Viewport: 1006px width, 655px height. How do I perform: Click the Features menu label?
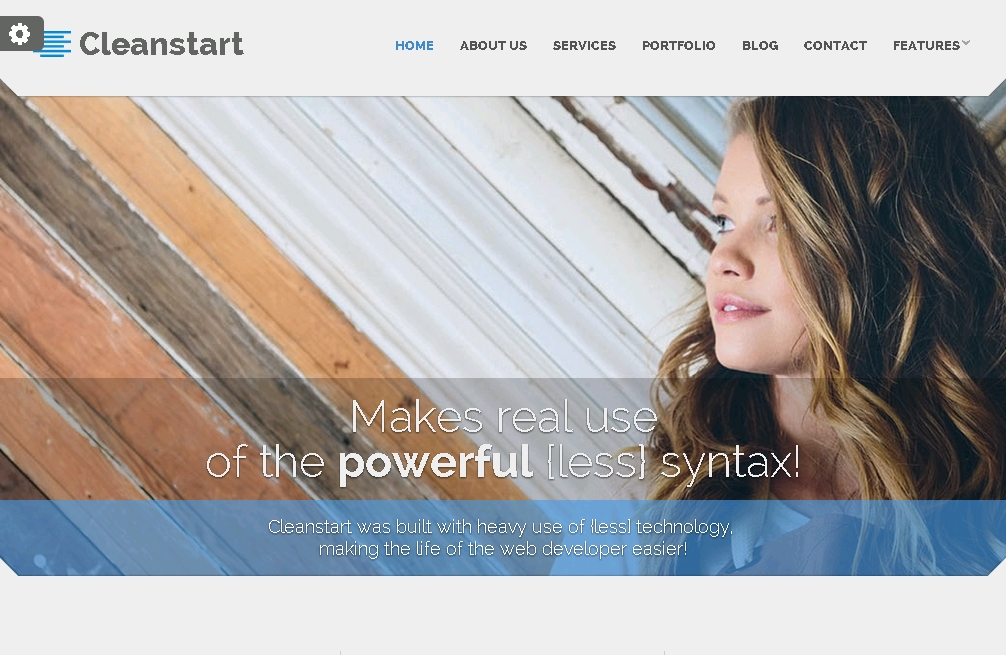pyautogui.click(x=926, y=46)
